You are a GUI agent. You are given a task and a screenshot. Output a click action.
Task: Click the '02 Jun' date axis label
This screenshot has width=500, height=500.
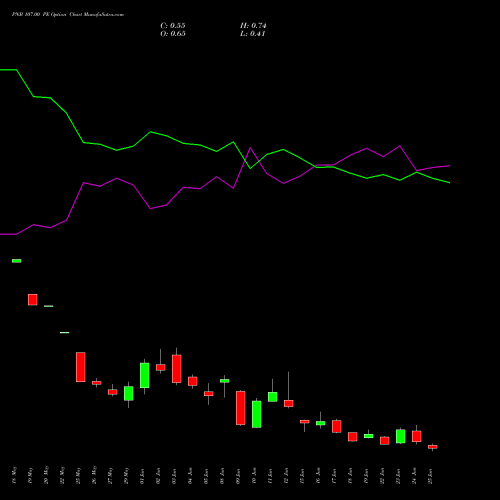click(x=158, y=476)
